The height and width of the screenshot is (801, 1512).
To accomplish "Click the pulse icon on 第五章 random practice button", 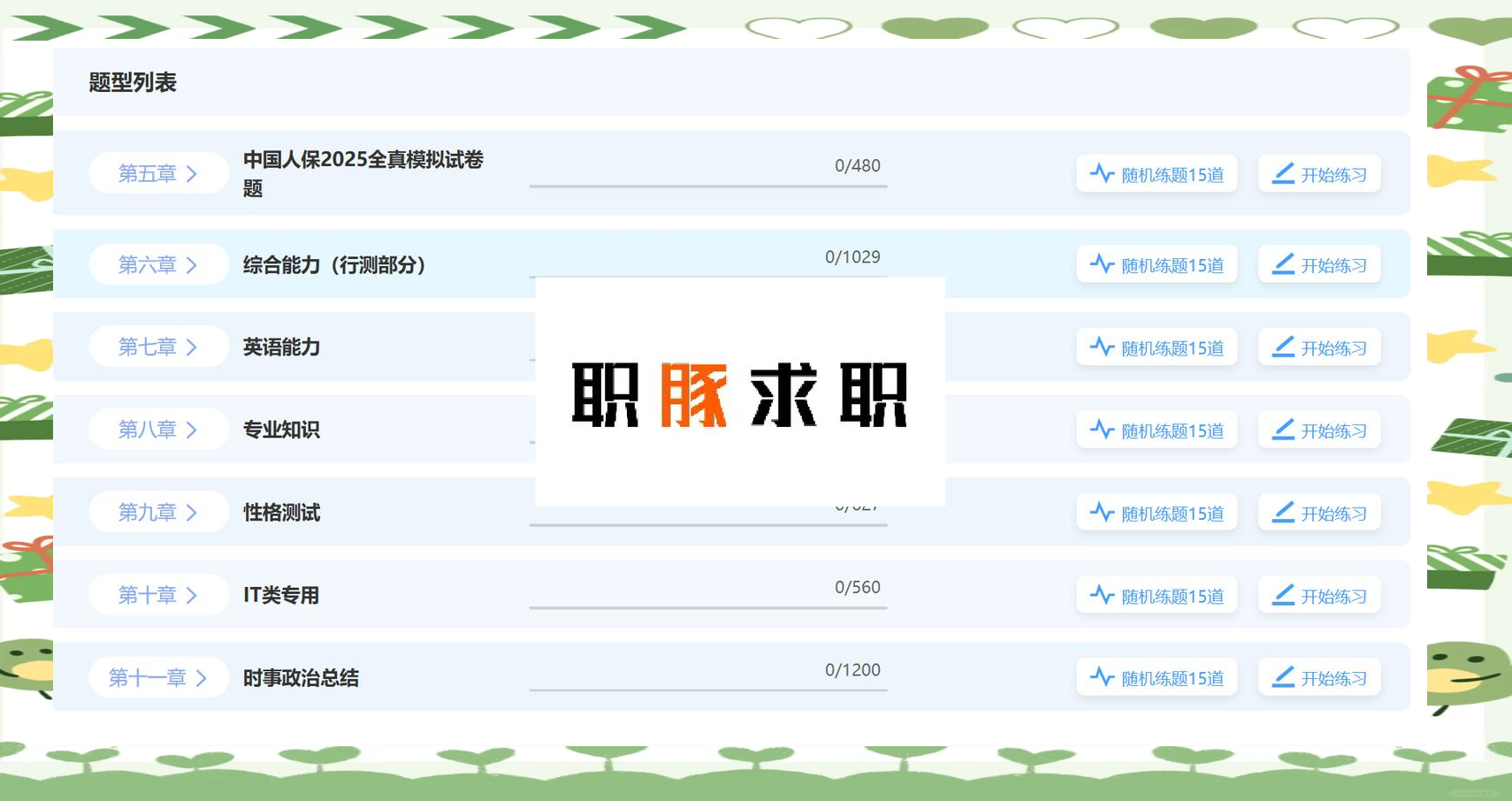I will point(1102,173).
